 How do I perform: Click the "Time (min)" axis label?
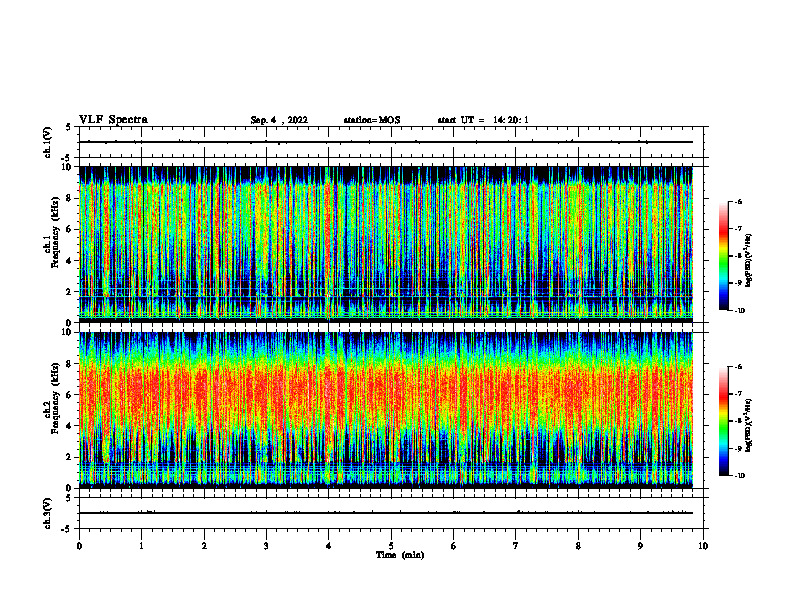tap(400, 555)
